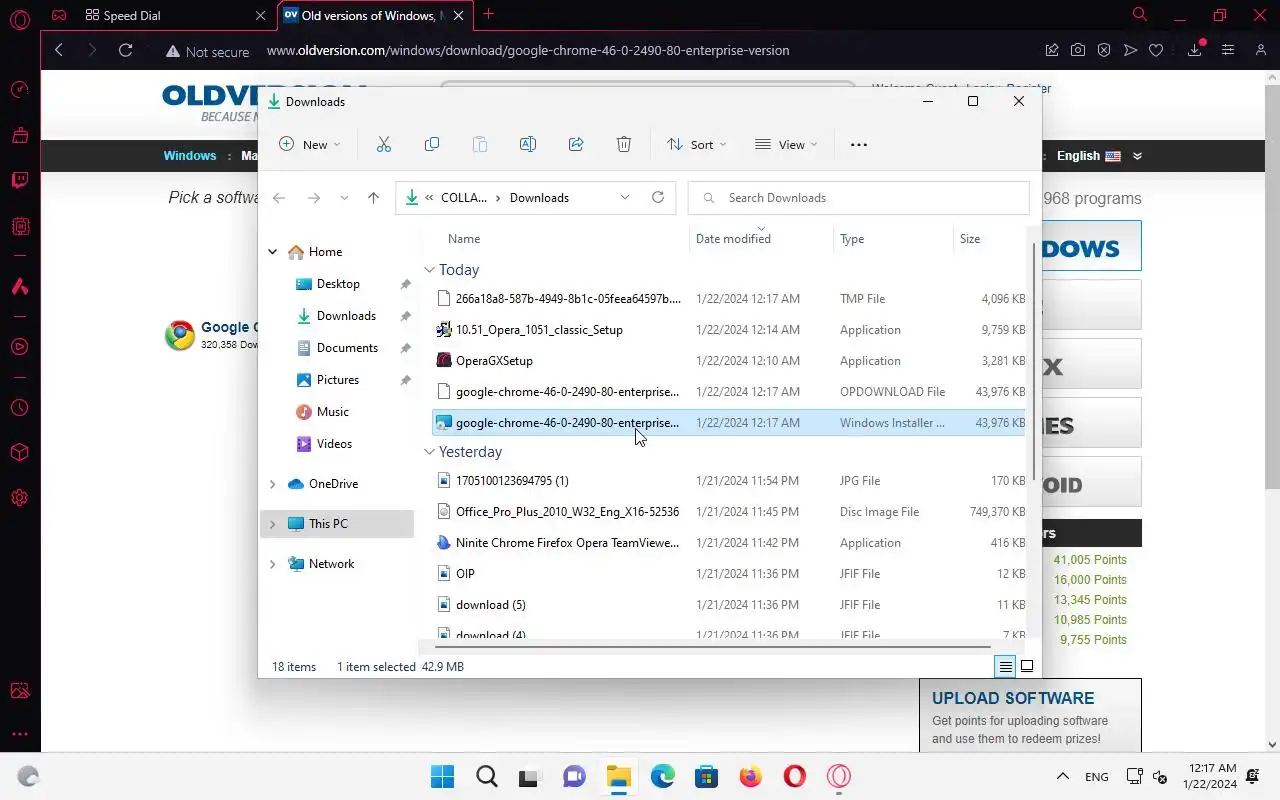The image size is (1280, 800).
Task: Open History clock icon in Opera sidebar
Action: click(20, 408)
